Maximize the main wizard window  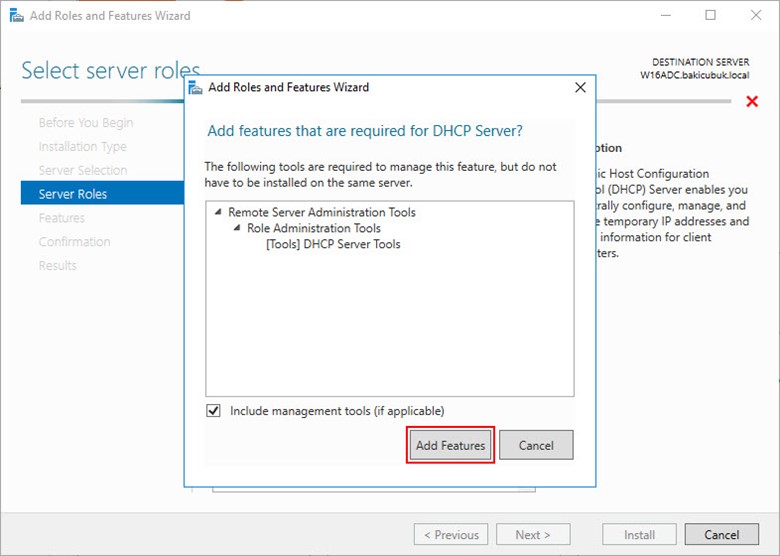[710, 15]
